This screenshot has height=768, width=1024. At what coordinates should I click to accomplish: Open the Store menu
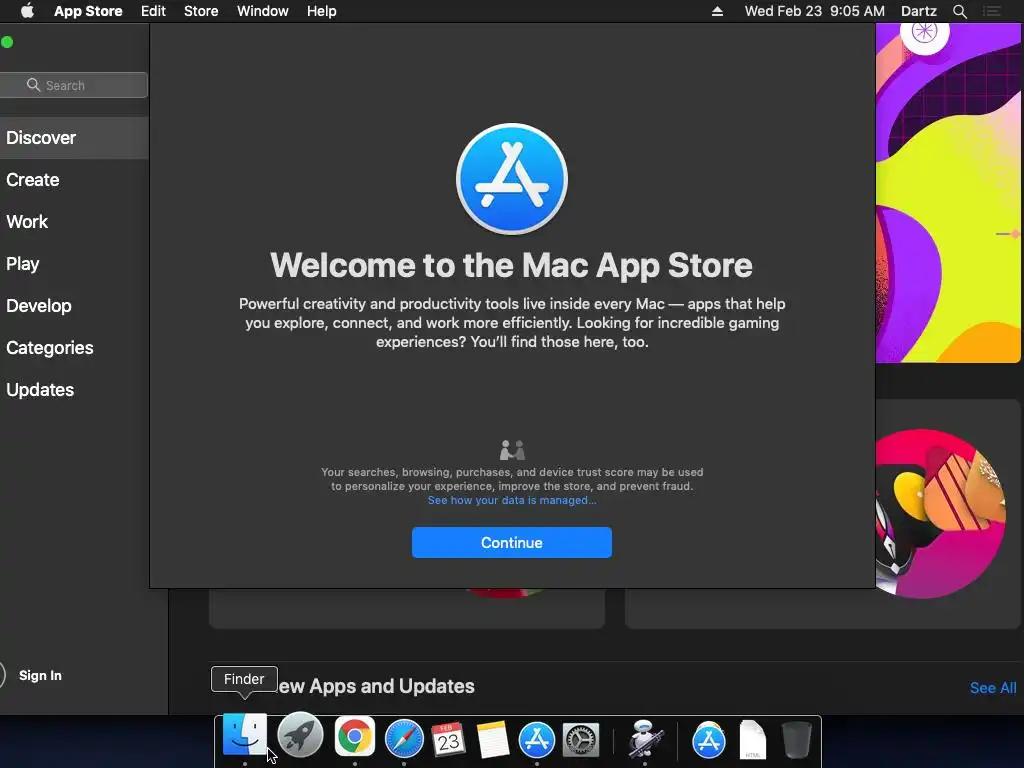click(201, 11)
